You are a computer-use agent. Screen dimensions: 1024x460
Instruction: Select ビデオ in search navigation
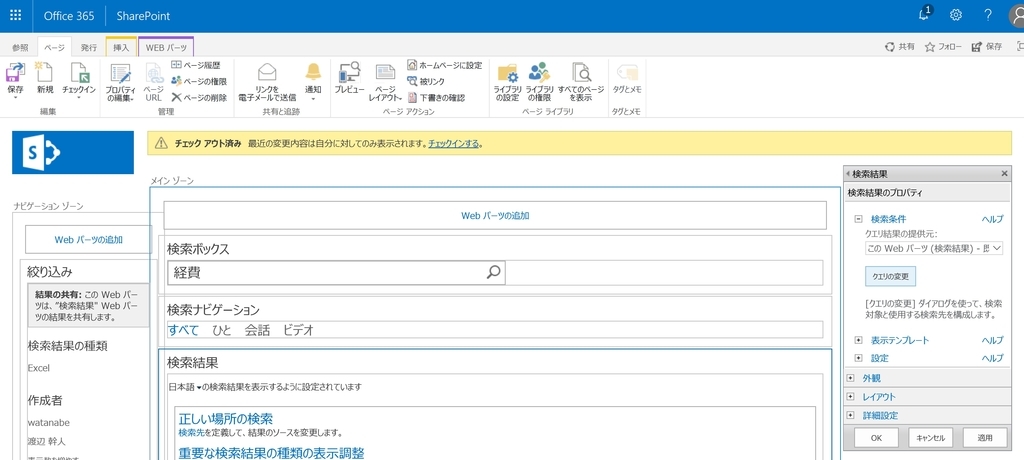[x=298, y=331]
